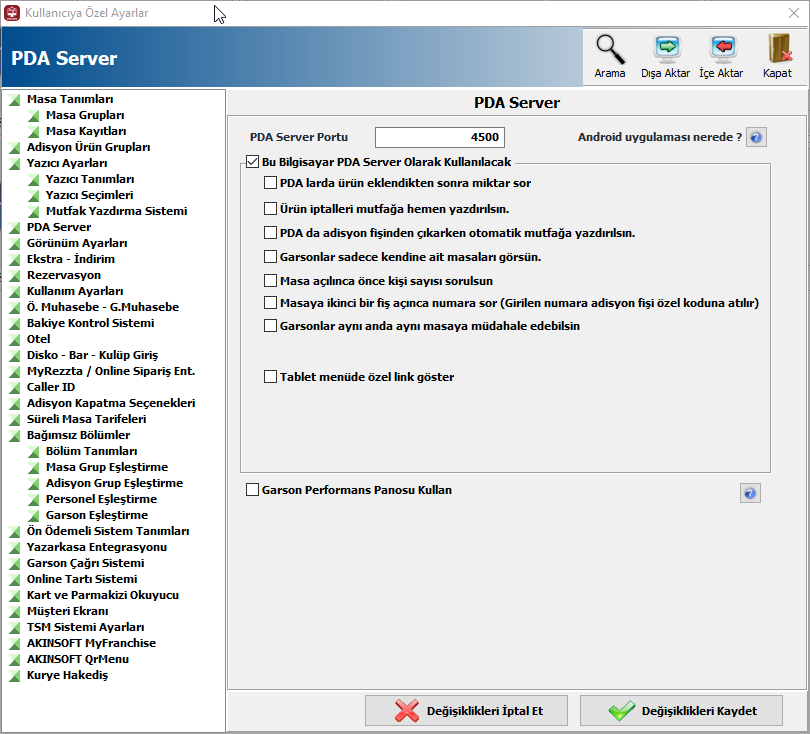Select Online Tartı Sistemi
The width and height of the screenshot is (810, 734).
(82, 580)
